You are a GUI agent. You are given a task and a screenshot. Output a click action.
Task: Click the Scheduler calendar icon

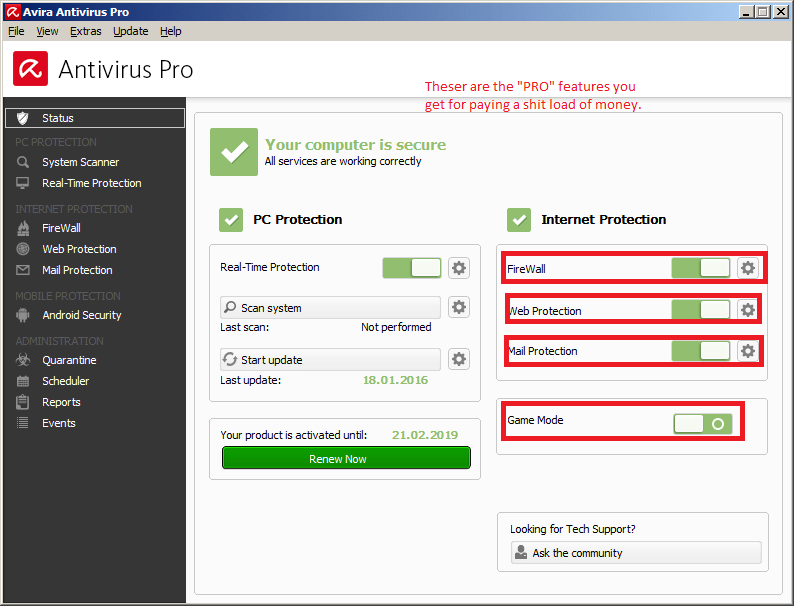click(x=23, y=381)
